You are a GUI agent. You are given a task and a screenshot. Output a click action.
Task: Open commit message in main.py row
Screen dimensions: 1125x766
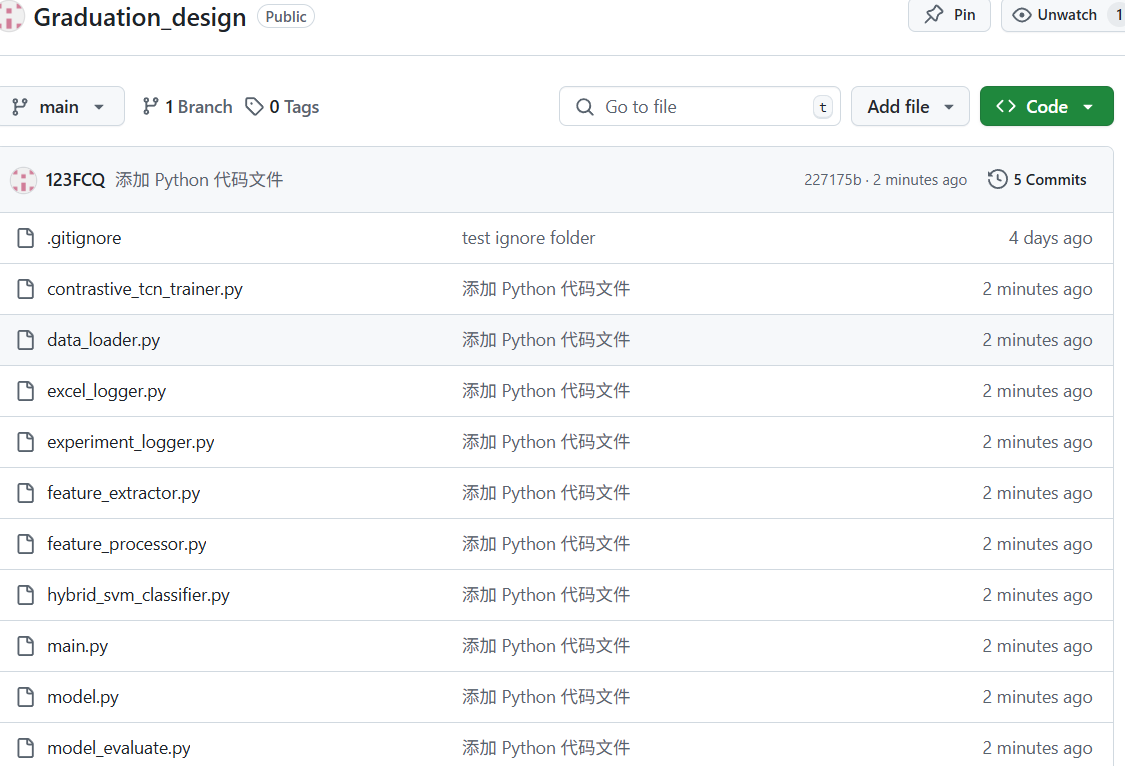[x=546, y=646]
